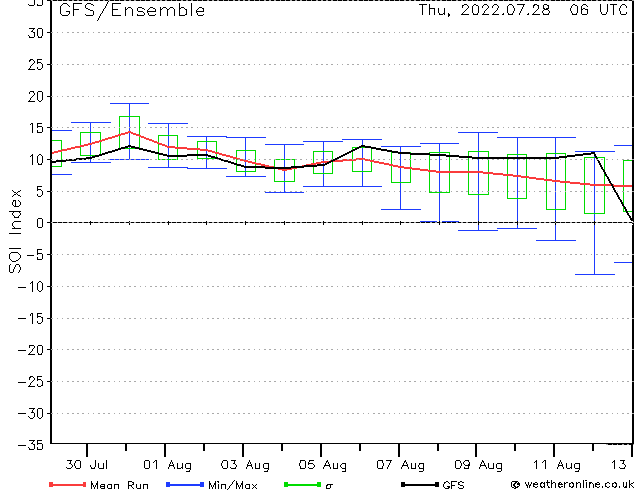This screenshot has width=634, height=490.
Task: Click the x-axis date '05 Aug'
Action: tap(323, 465)
